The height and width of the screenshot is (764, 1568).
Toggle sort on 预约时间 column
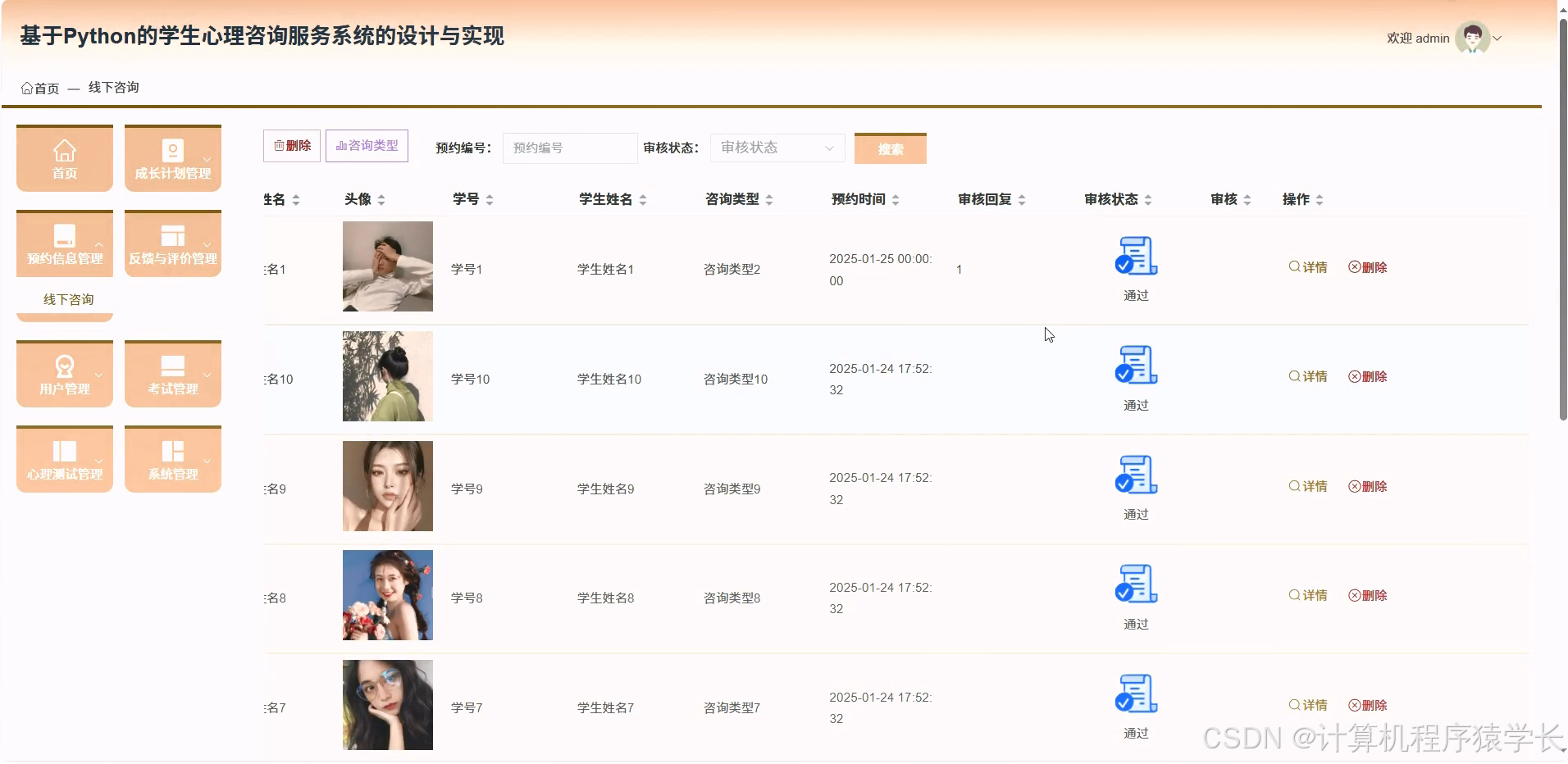[896, 198]
